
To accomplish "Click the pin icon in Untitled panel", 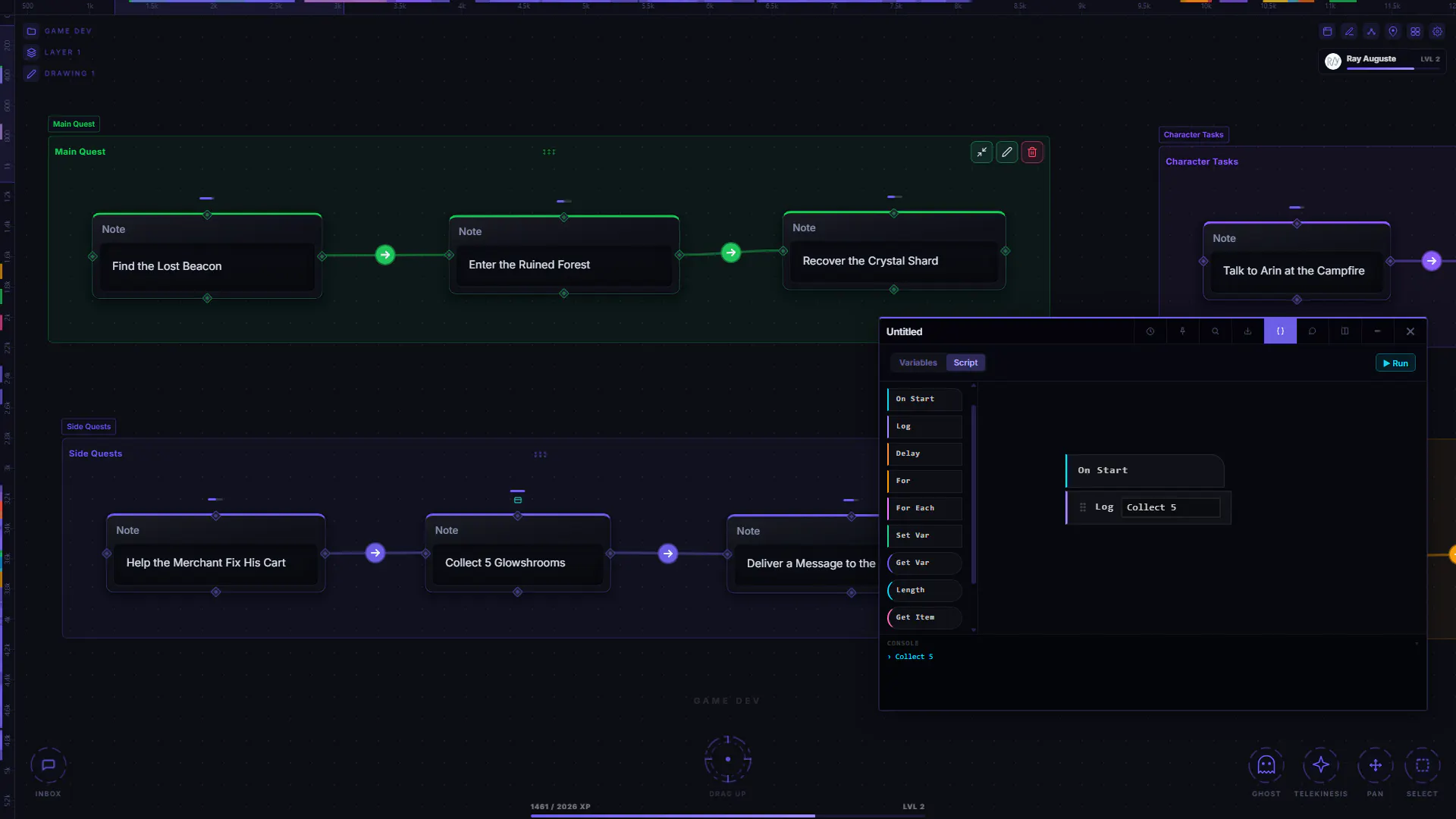I will (x=1183, y=331).
